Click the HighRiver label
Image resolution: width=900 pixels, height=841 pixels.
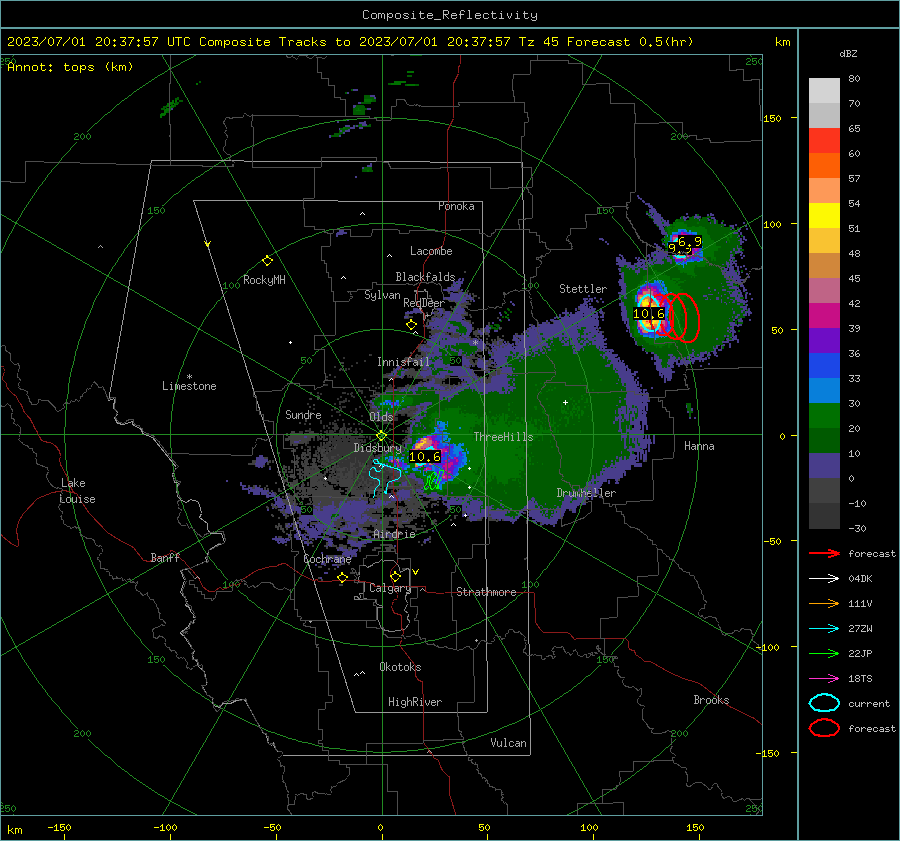pos(415,702)
